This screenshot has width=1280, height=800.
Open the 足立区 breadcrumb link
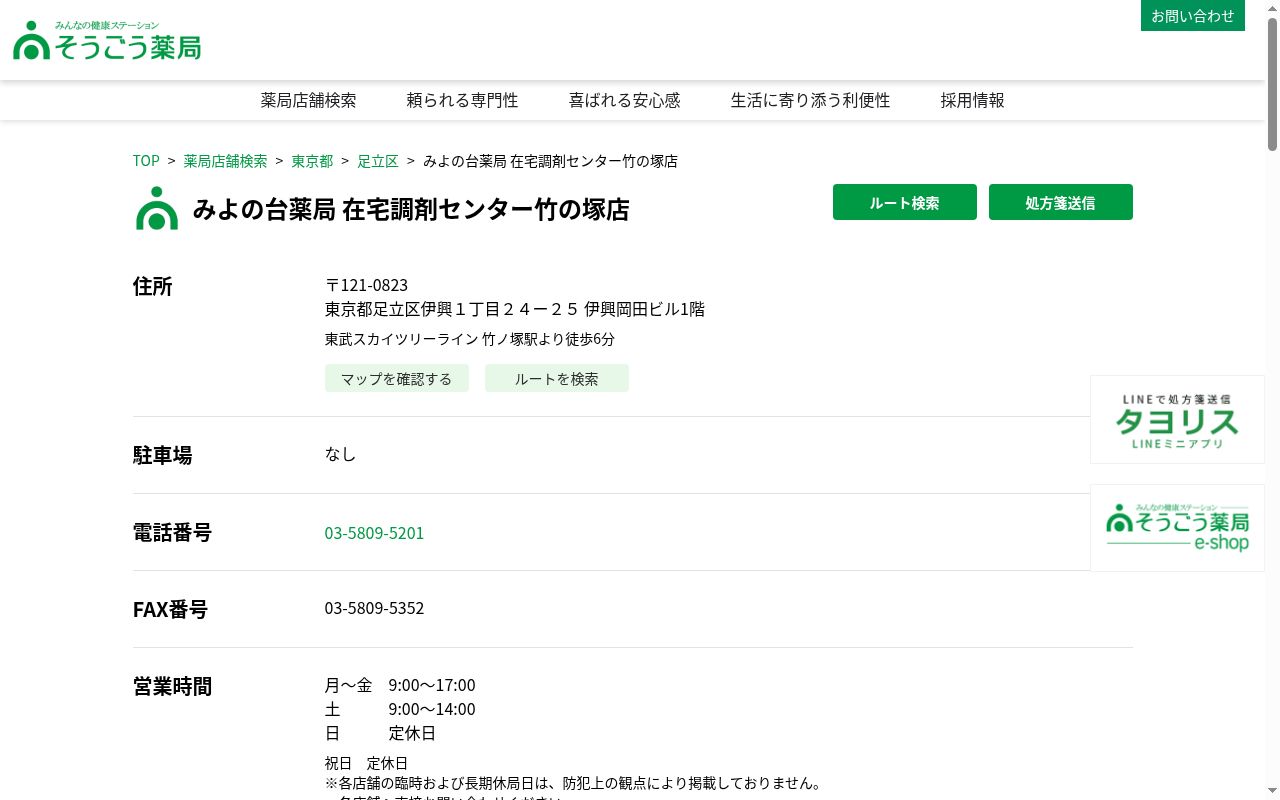378,161
